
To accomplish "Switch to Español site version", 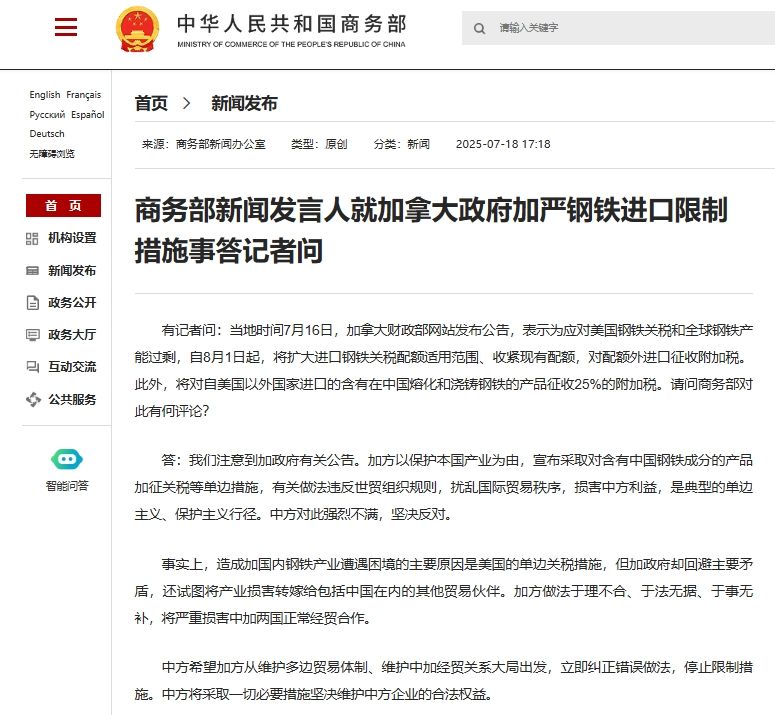I will tap(87, 115).
